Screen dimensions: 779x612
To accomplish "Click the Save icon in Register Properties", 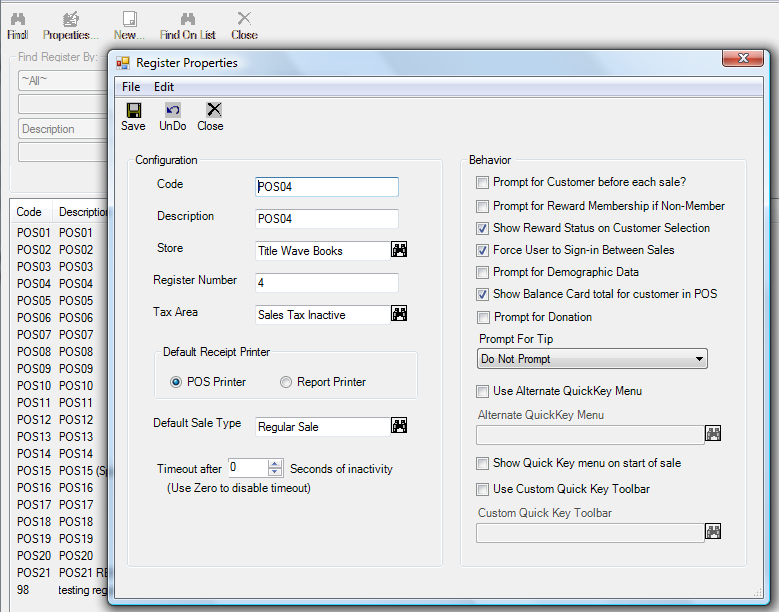I will 134,110.
